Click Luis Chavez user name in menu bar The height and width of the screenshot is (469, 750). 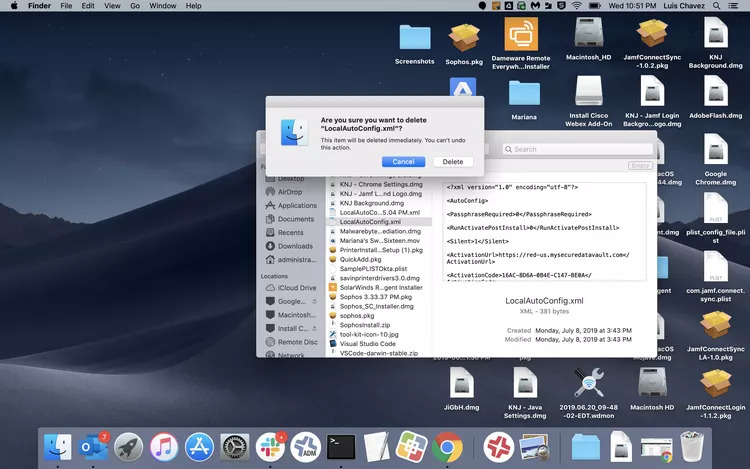click(684, 6)
